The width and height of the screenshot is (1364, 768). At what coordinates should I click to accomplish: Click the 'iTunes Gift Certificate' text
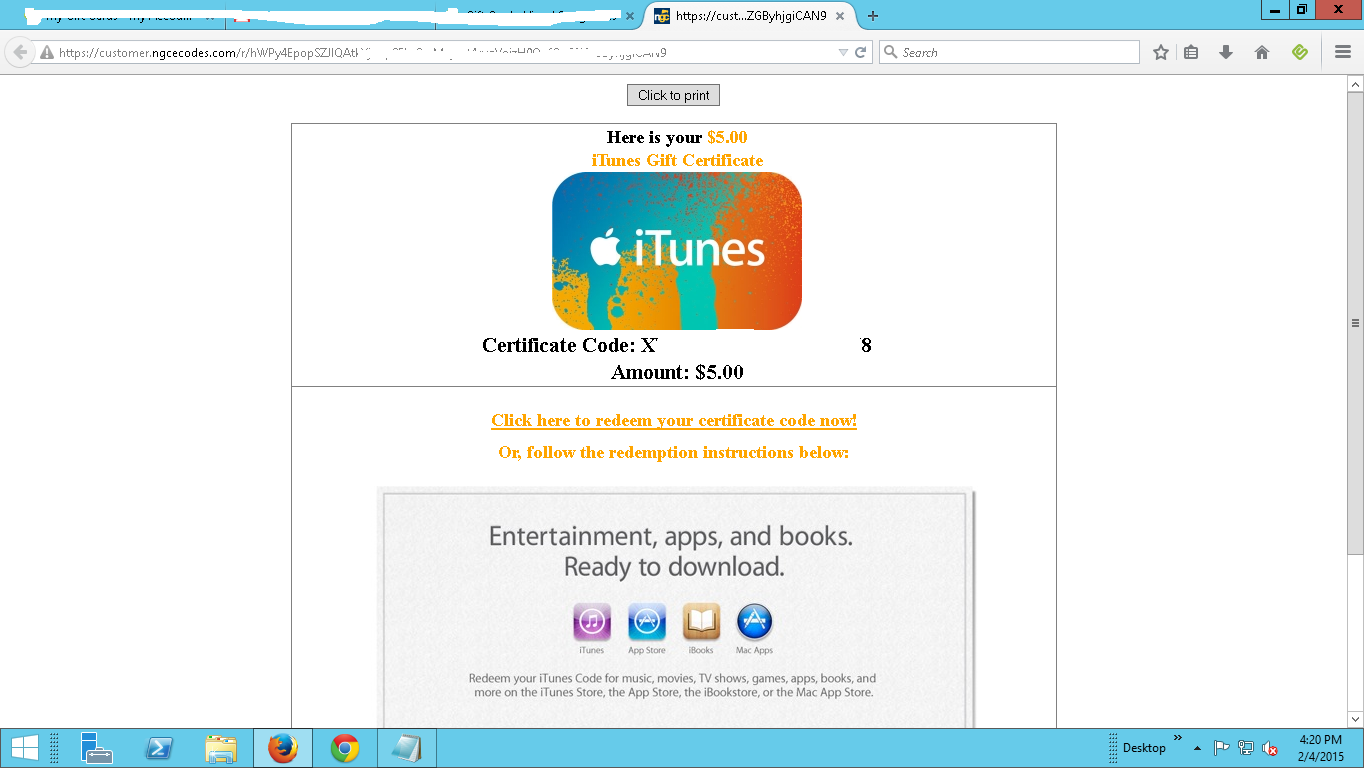pyautogui.click(x=677, y=160)
